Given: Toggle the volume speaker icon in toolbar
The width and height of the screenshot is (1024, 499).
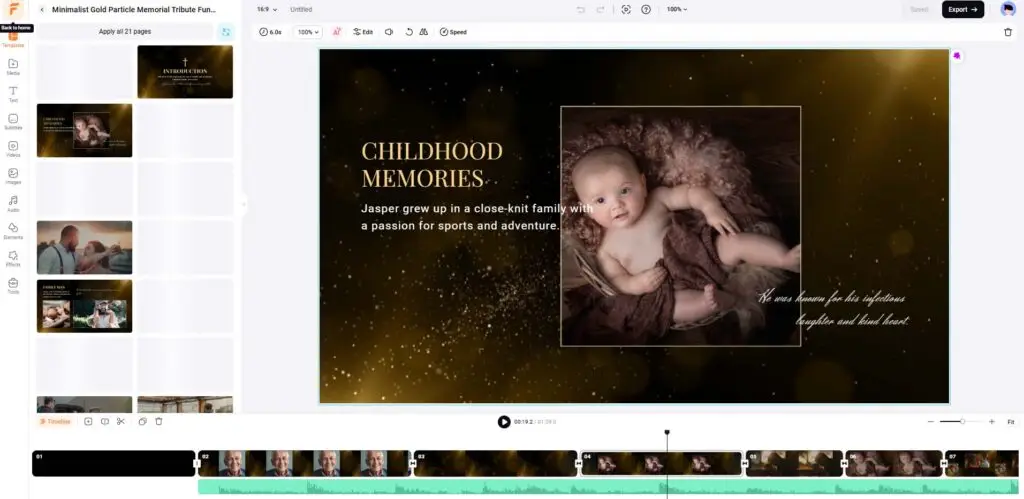Looking at the screenshot, I should pyautogui.click(x=389, y=32).
